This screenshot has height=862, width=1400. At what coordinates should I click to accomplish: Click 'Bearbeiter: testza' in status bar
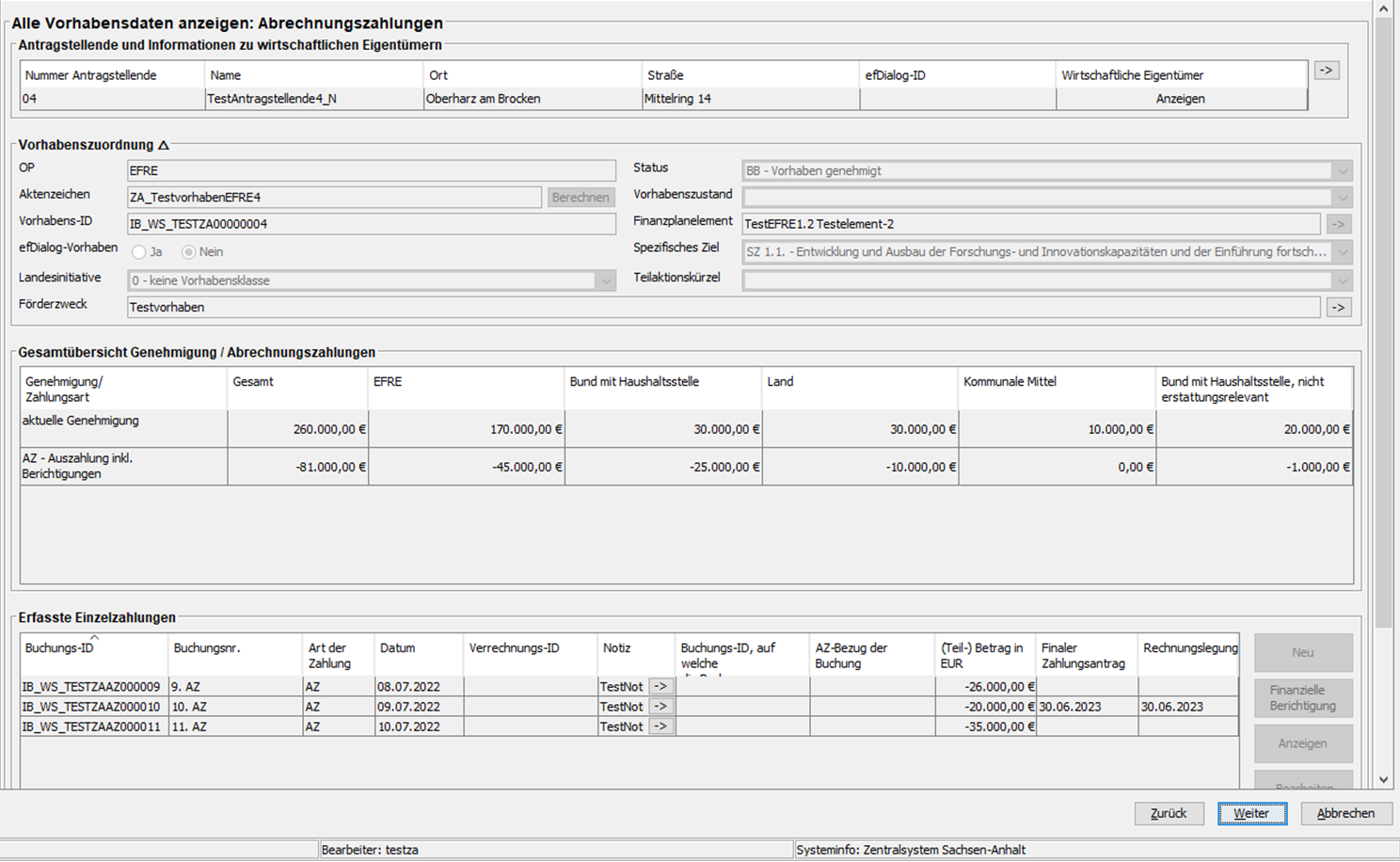(370, 850)
